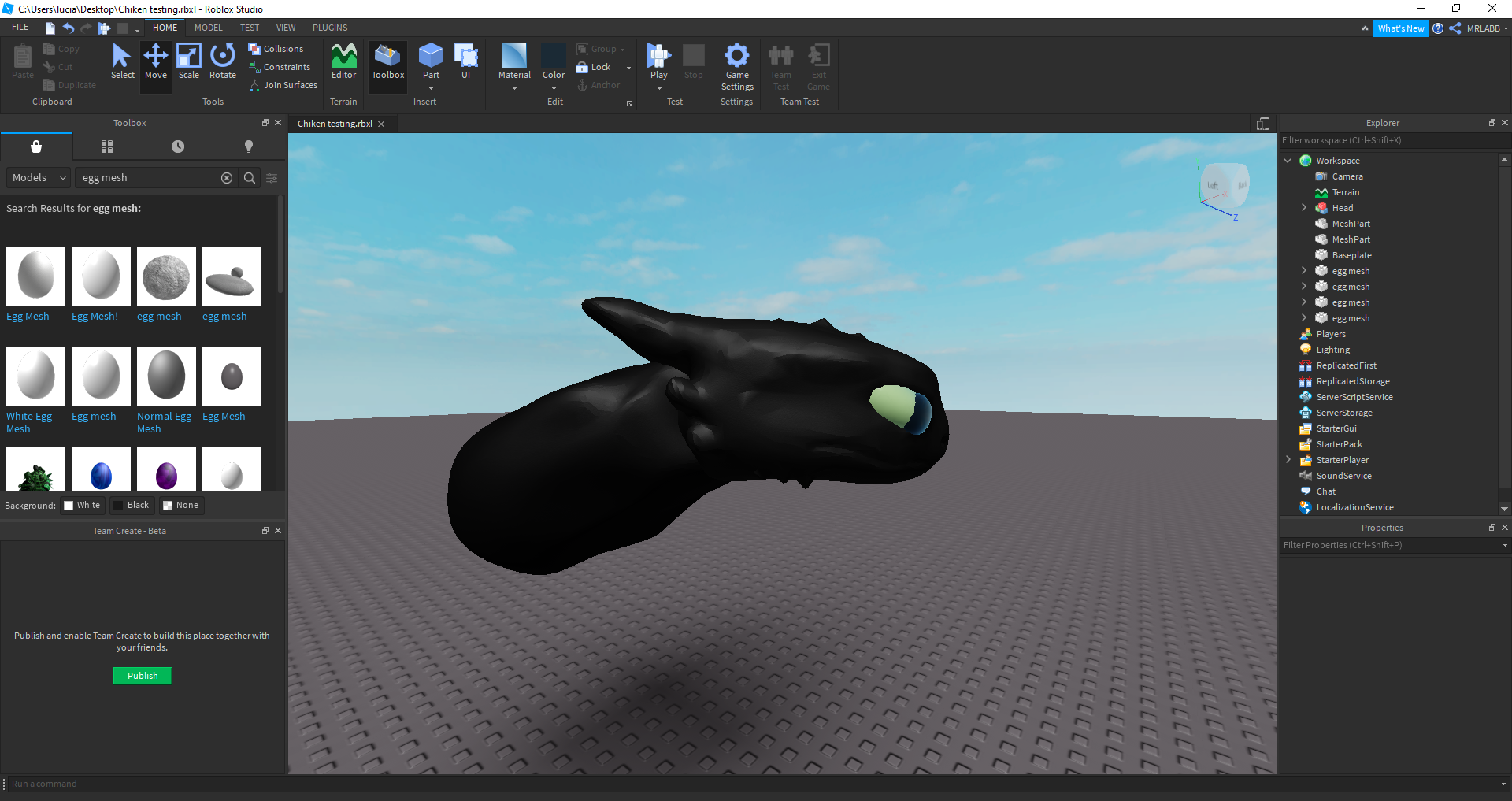Screen dimensions: 1512x801
Task: Open the Help question mark icon
Action: tap(1438, 28)
